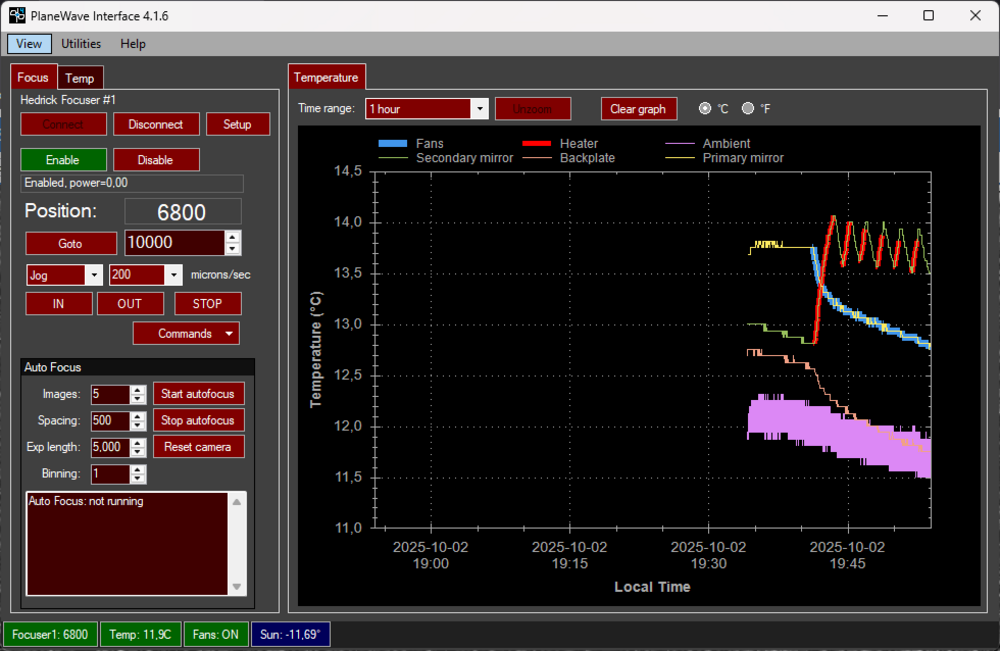Open the Jog mode dropdown
Image resolution: width=1000 pixels, height=651 pixels.
coord(94,274)
